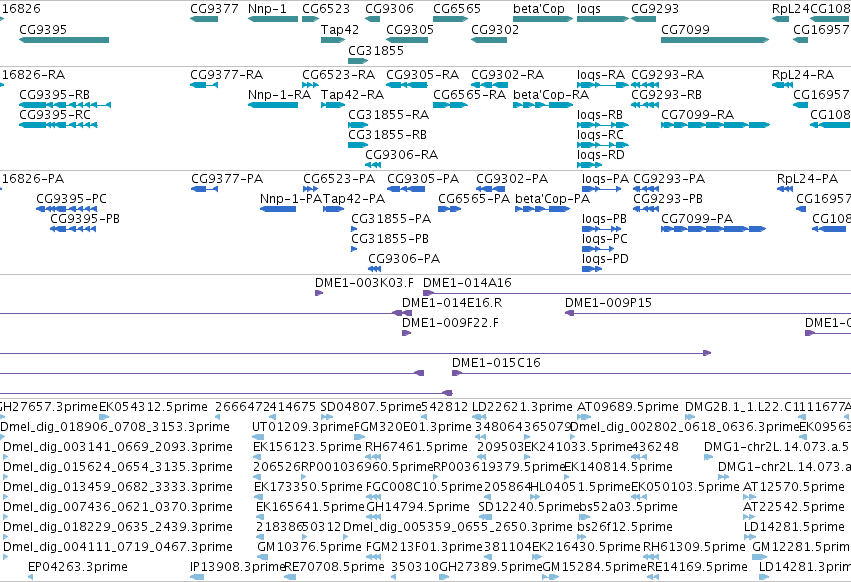Click BAC clone DME1-003K03.F
Viewport: 851px width, 582px height.
click(x=319, y=293)
